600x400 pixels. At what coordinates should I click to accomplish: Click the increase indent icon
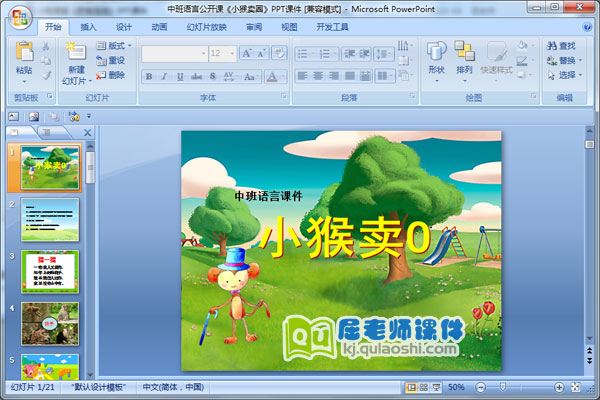pyautogui.click(x=364, y=54)
